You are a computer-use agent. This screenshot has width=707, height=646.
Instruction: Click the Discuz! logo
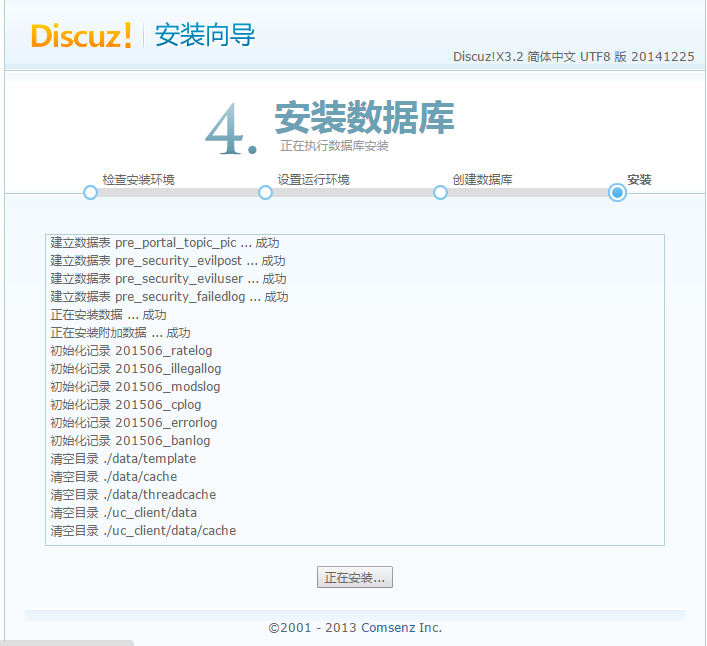tap(81, 36)
